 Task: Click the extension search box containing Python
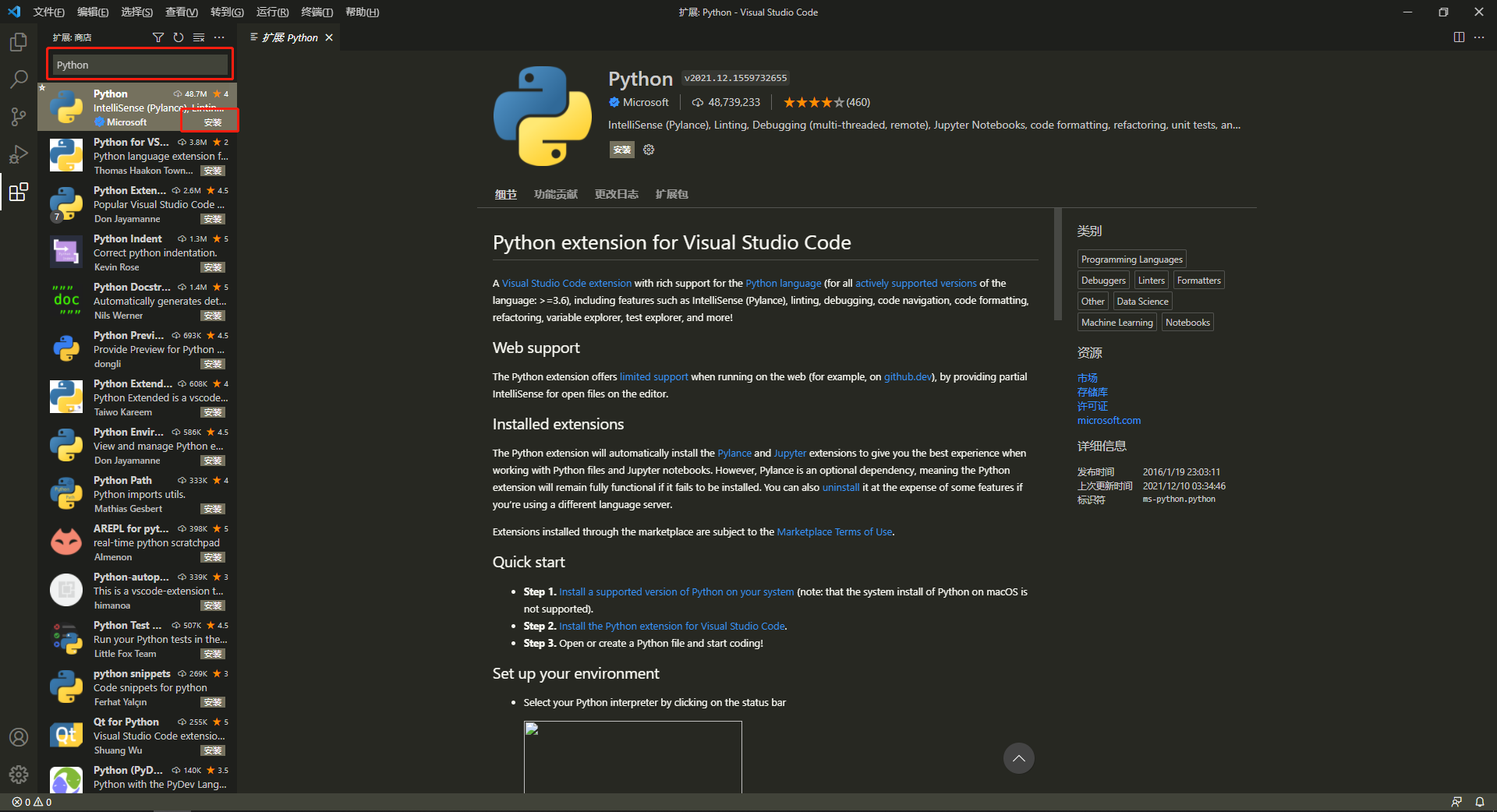[x=140, y=65]
